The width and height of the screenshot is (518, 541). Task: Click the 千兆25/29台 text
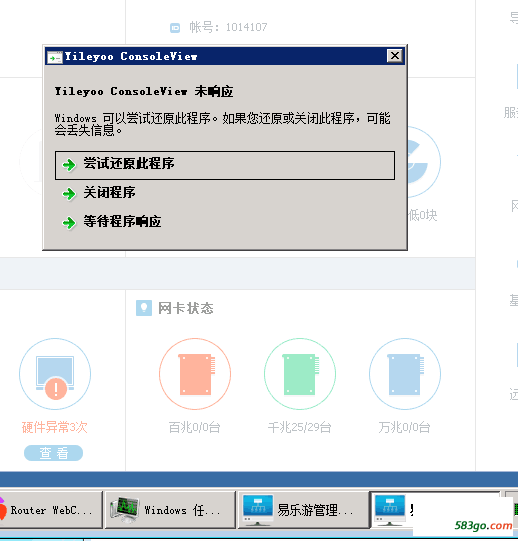point(300,427)
